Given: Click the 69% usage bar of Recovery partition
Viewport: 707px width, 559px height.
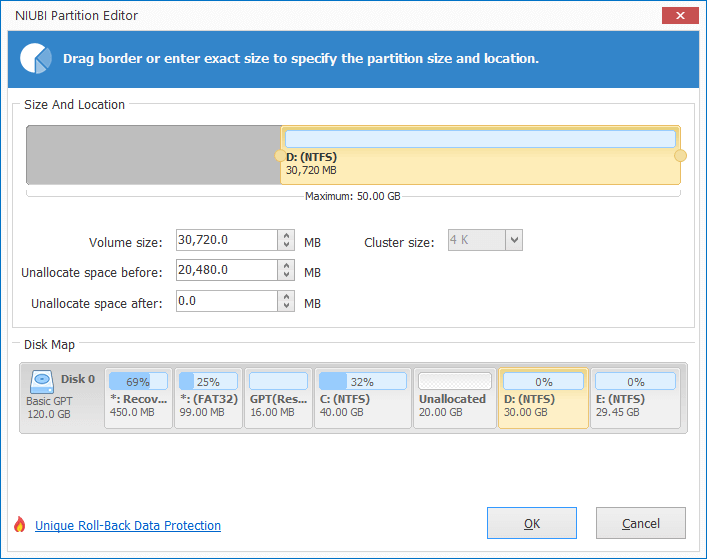Looking at the screenshot, I should click(138, 381).
